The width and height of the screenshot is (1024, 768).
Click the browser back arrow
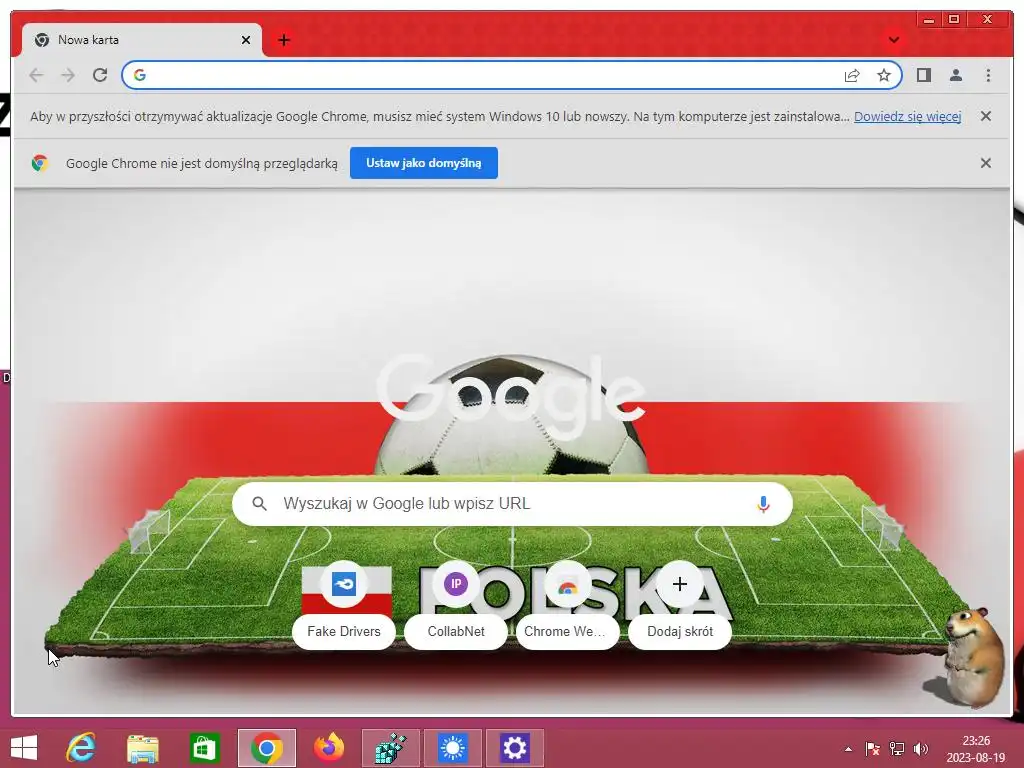pos(37,75)
